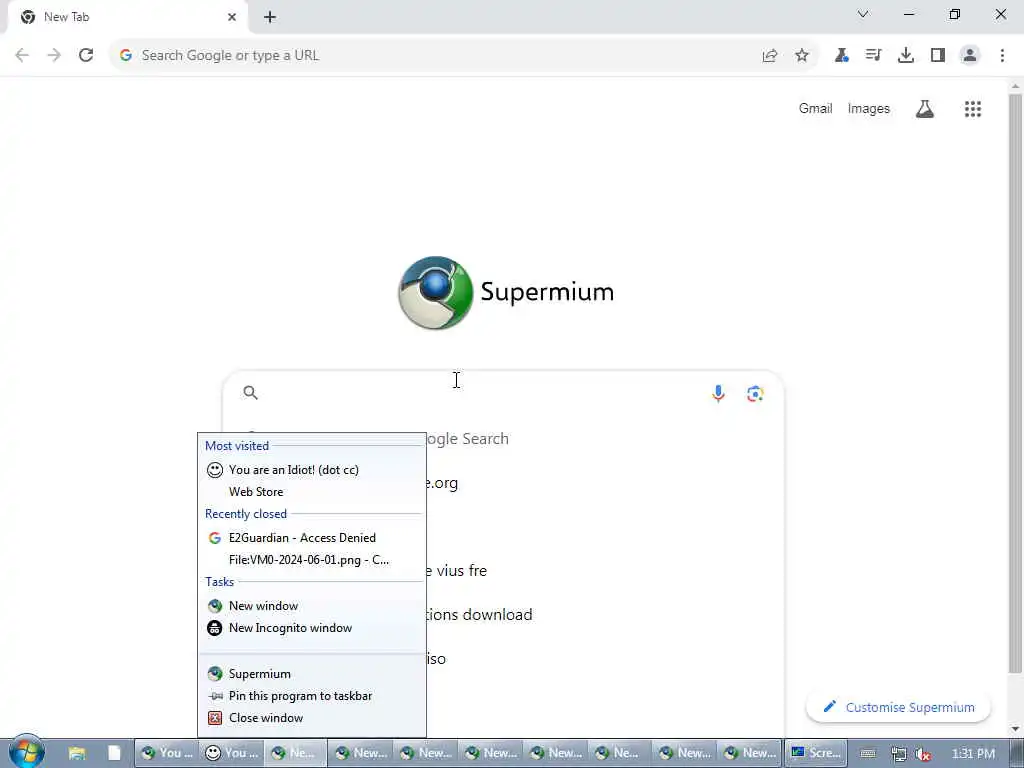Bookmark this tab with the star icon
Screen dimensions: 1024x768
pos(802,56)
